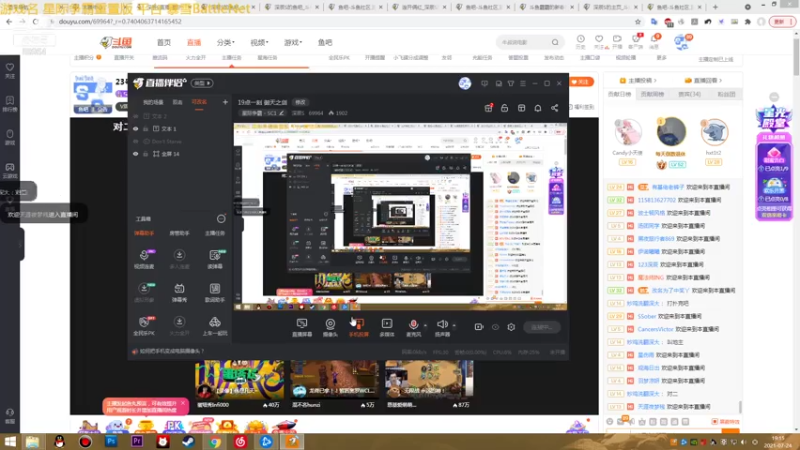Switch to the 可改名 scene tab

tap(199, 102)
